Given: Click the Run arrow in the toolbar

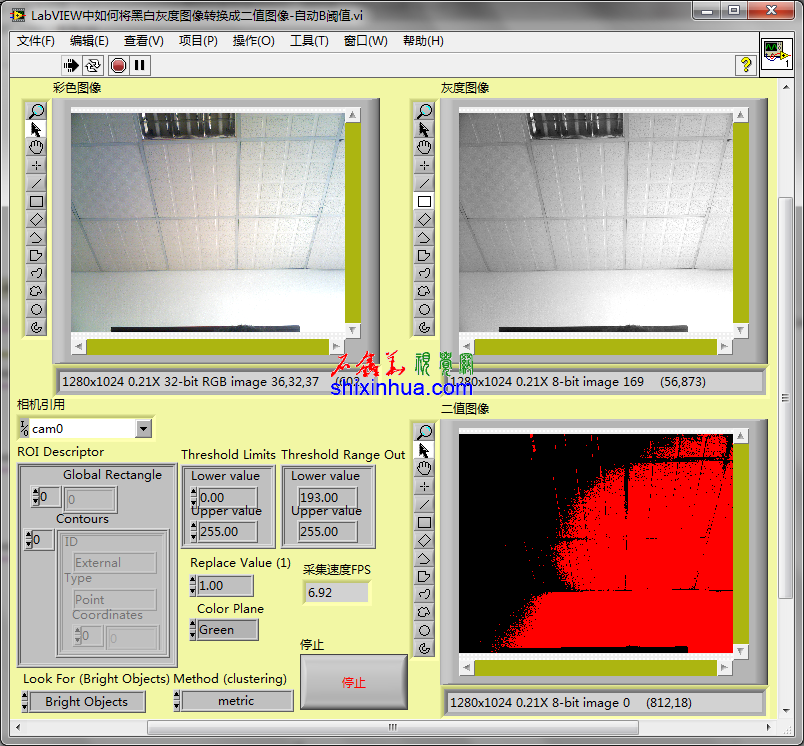Looking at the screenshot, I should [x=71, y=65].
